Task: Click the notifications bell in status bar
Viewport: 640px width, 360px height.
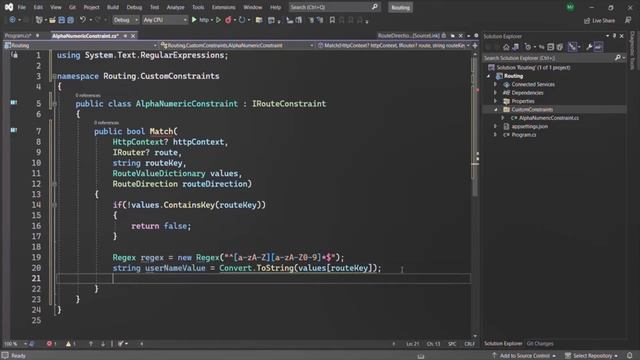Action: click(630, 356)
